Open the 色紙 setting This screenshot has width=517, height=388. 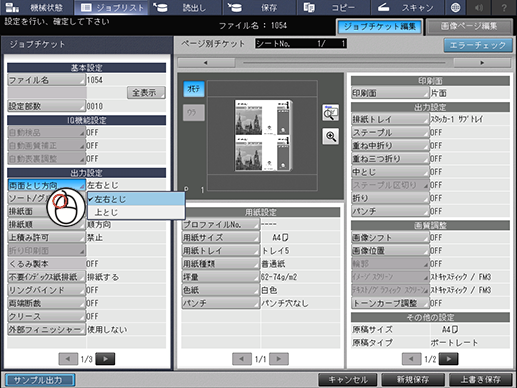point(221,290)
